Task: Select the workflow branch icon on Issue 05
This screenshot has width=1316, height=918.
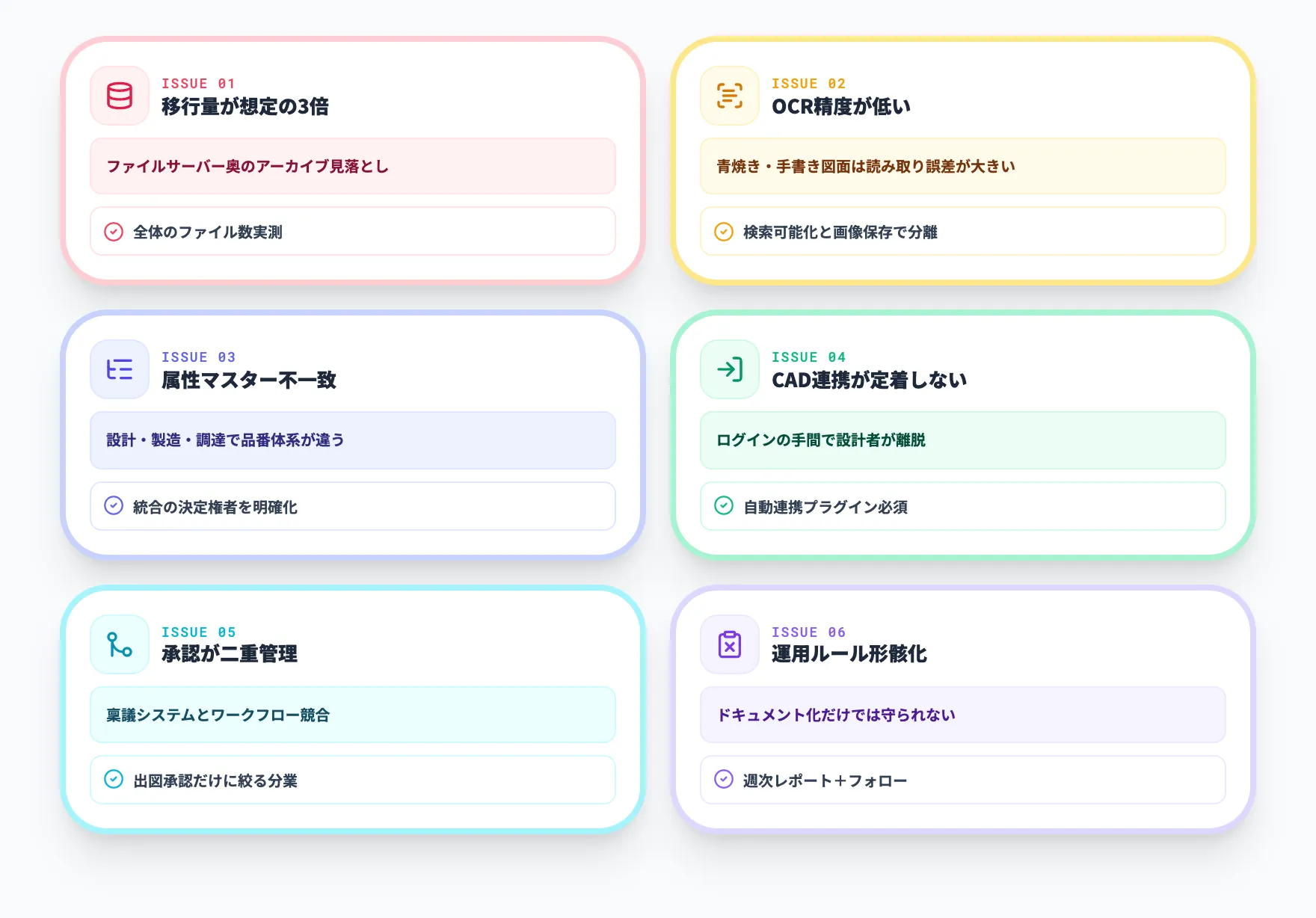Action: tap(120, 644)
